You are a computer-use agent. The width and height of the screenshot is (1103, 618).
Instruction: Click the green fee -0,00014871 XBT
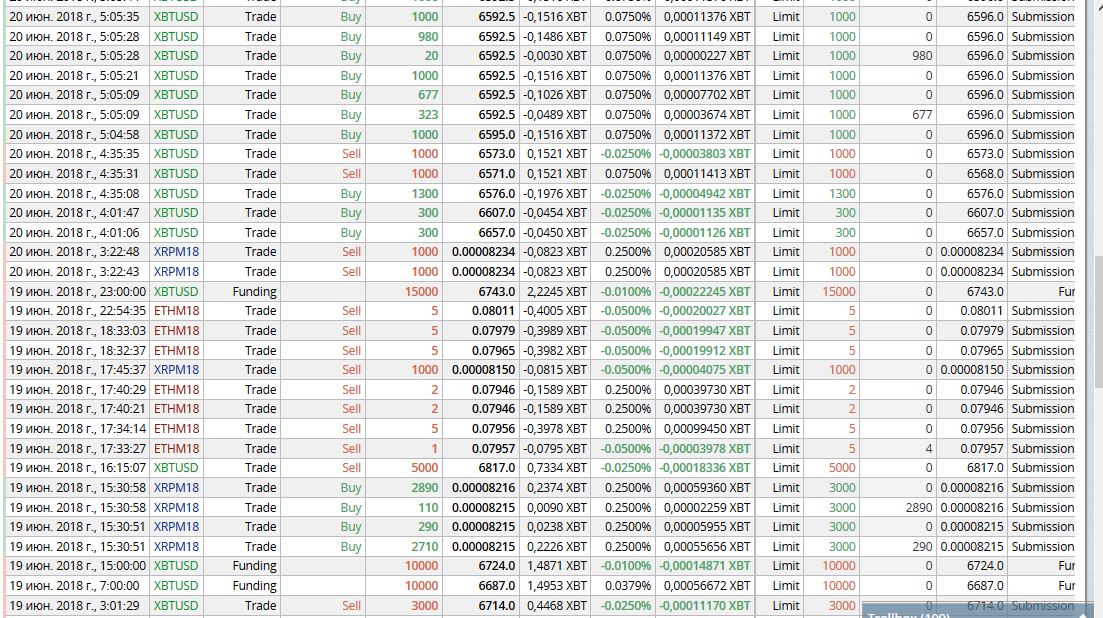pos(705,566)
